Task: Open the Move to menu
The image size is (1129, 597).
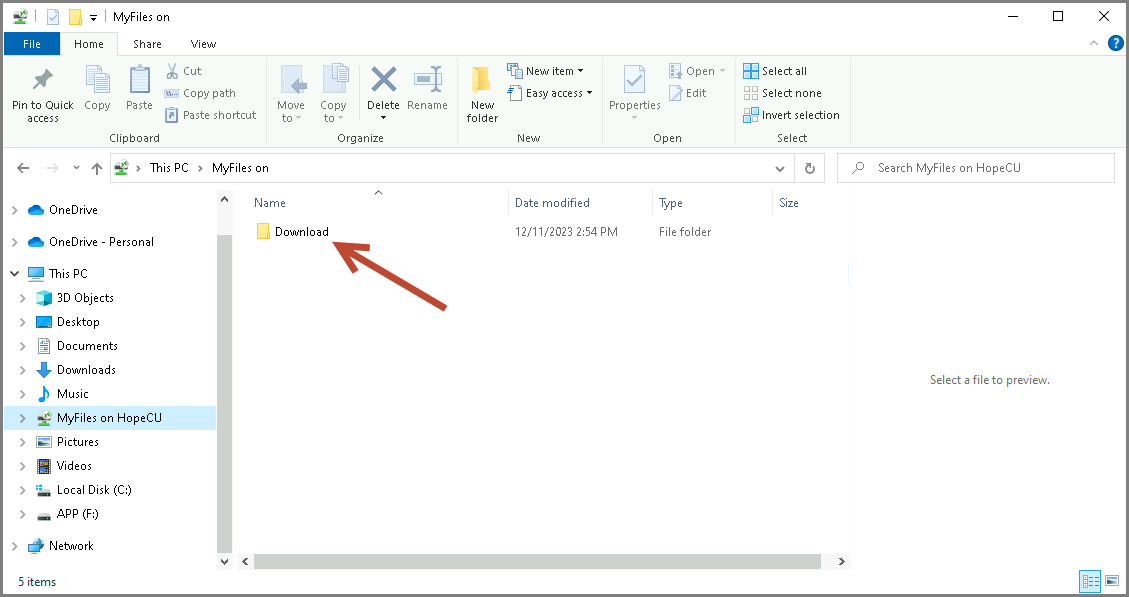Action: tap(291, 94)
